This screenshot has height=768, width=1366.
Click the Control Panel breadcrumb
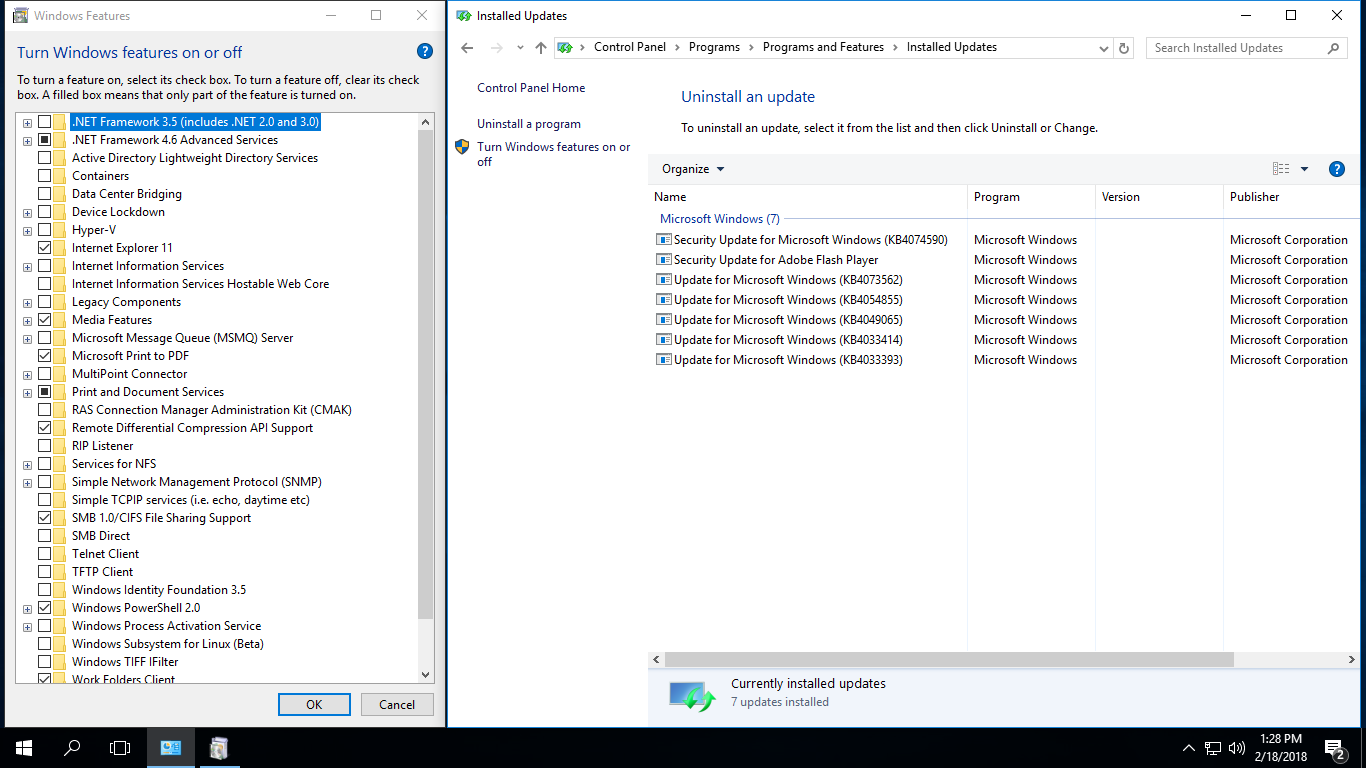(630, 47)
